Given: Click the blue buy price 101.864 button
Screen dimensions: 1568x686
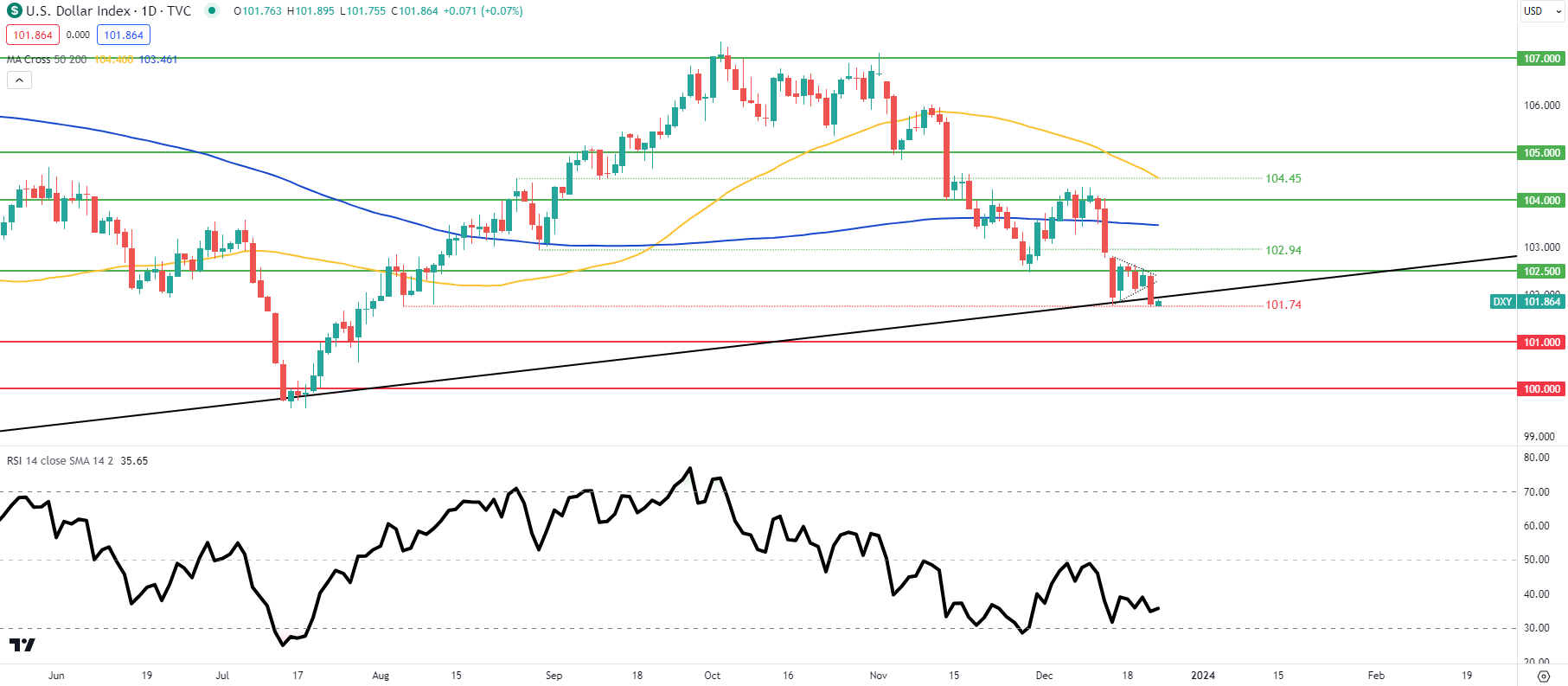Looking at the screenshot, I should (x=124, y=35).
